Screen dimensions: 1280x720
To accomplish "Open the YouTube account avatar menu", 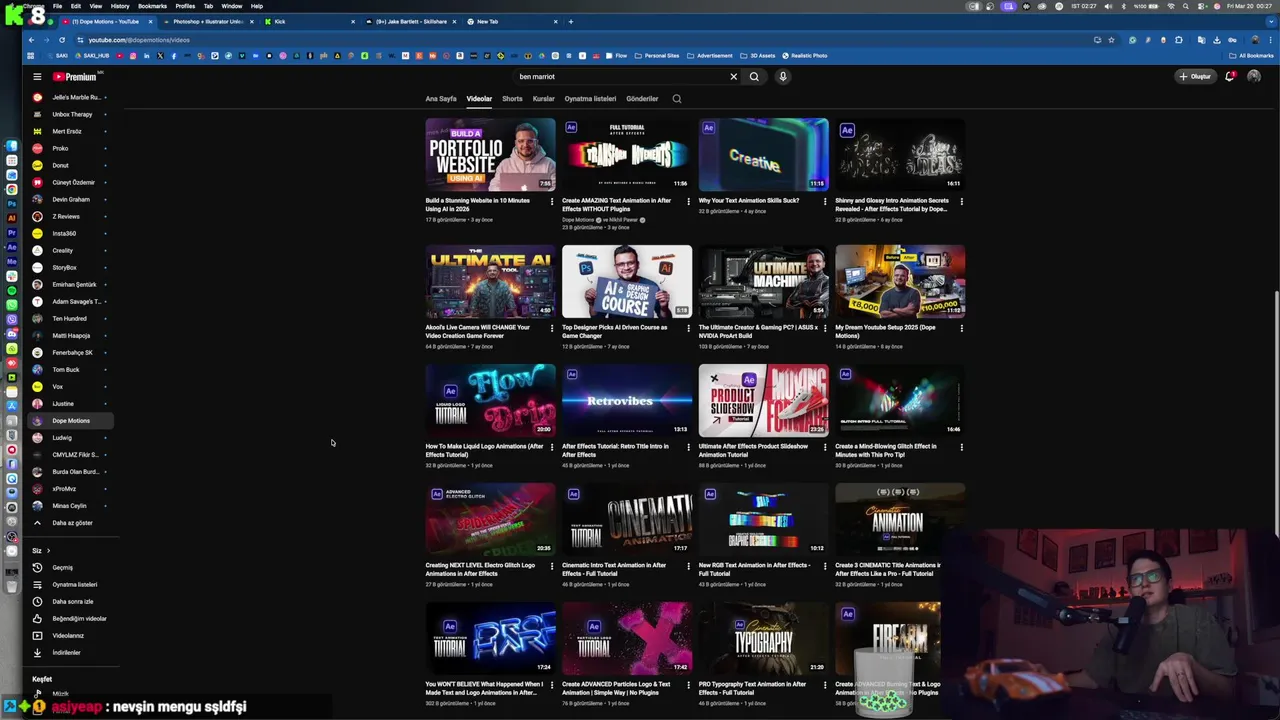I will tap(1254, 77).
